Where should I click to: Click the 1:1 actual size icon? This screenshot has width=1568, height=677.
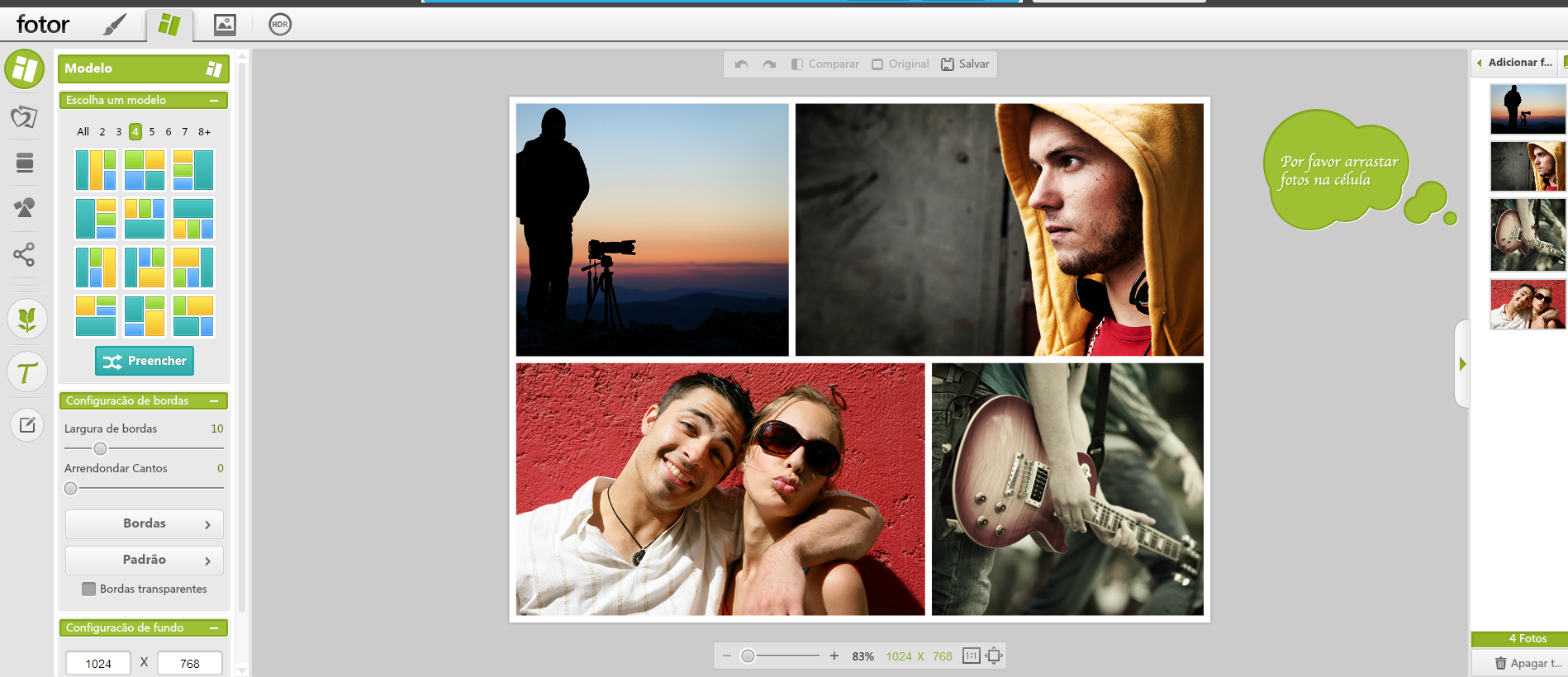click(971, 656)
